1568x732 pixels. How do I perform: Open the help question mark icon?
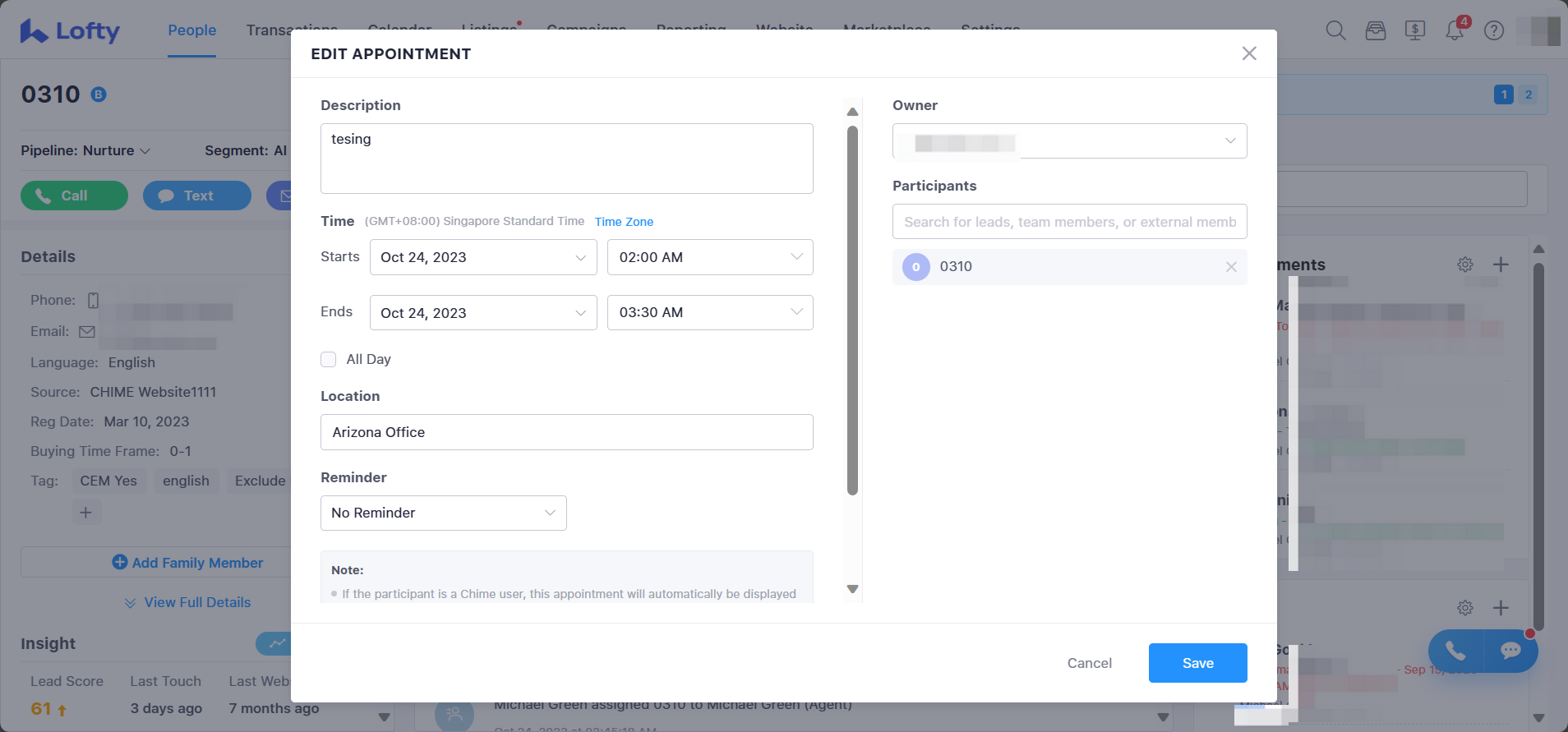point(1493,31)
